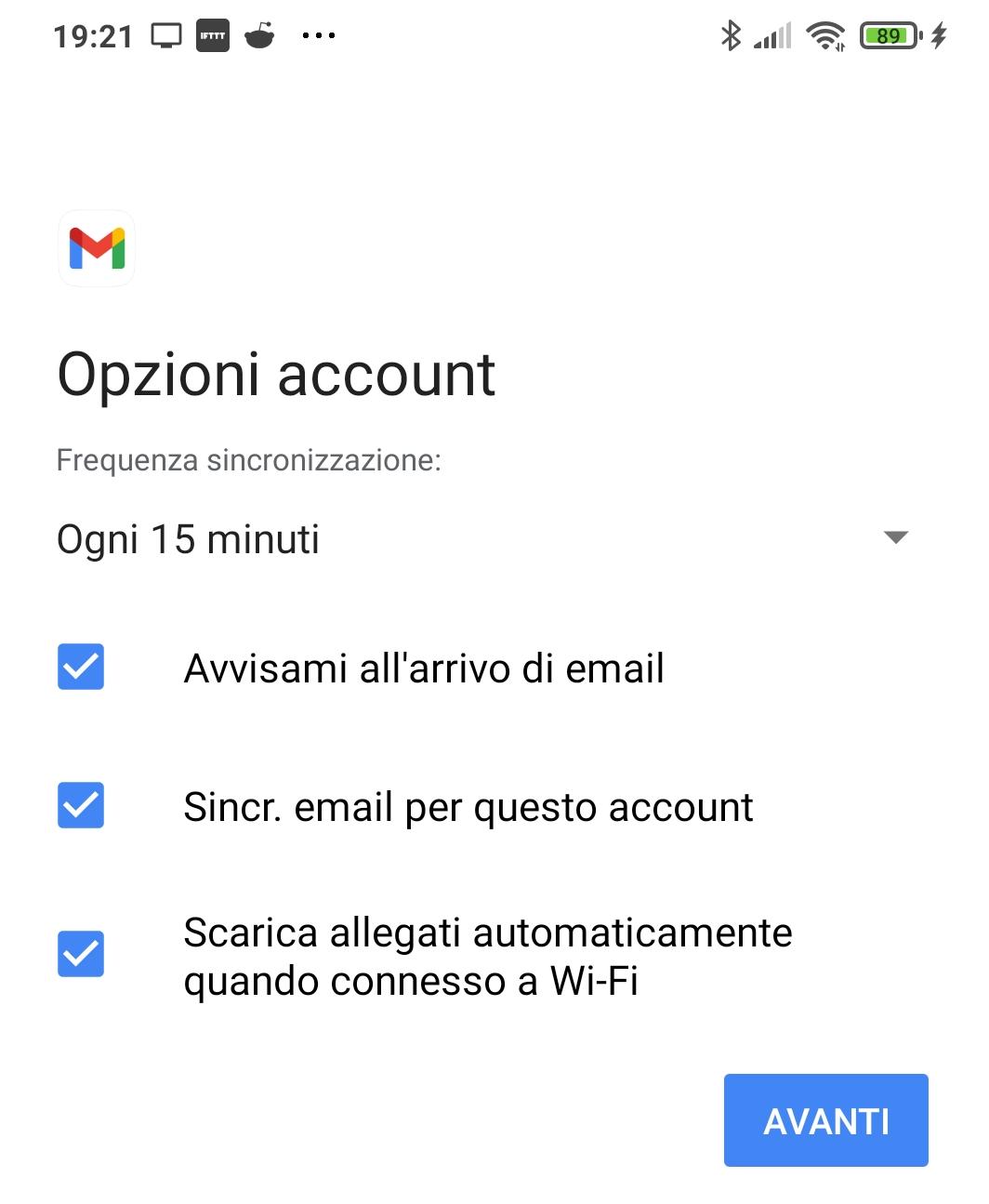
Task: Open the three-dots notification overflow
Action: click(x=319, y=36)
